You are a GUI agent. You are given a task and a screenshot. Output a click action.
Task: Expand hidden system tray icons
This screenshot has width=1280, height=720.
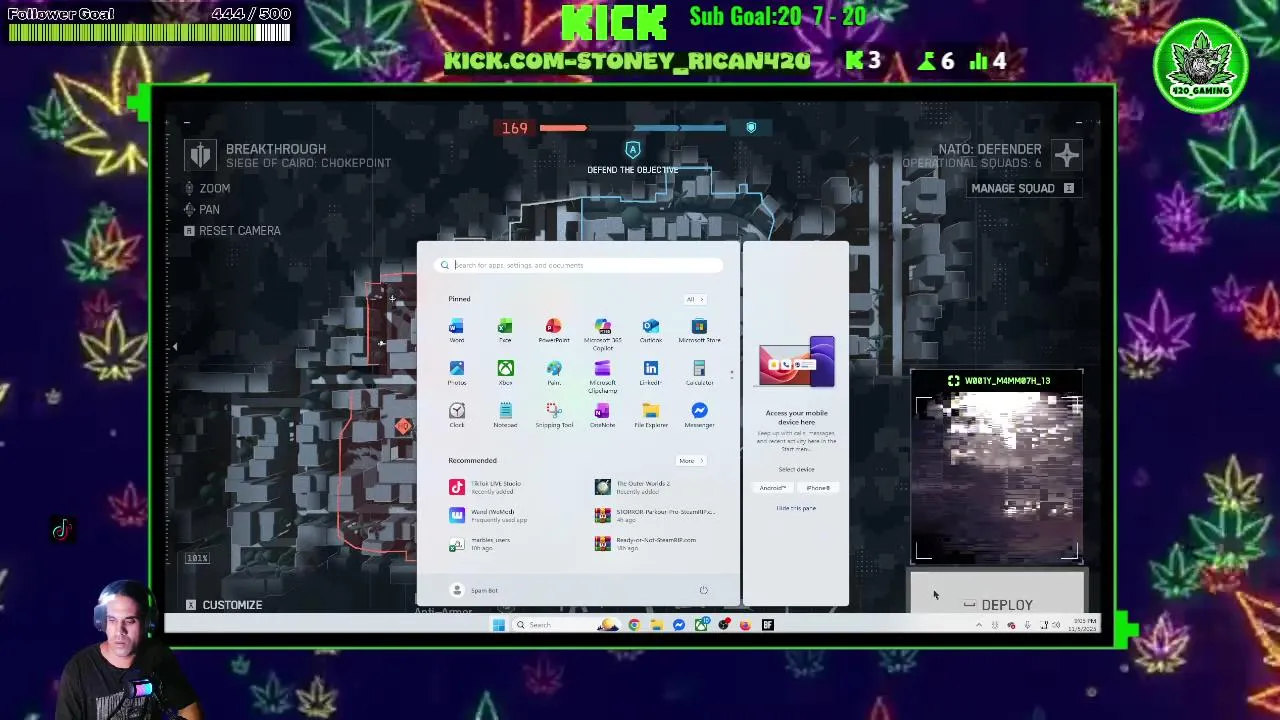[x=979, y=625]
